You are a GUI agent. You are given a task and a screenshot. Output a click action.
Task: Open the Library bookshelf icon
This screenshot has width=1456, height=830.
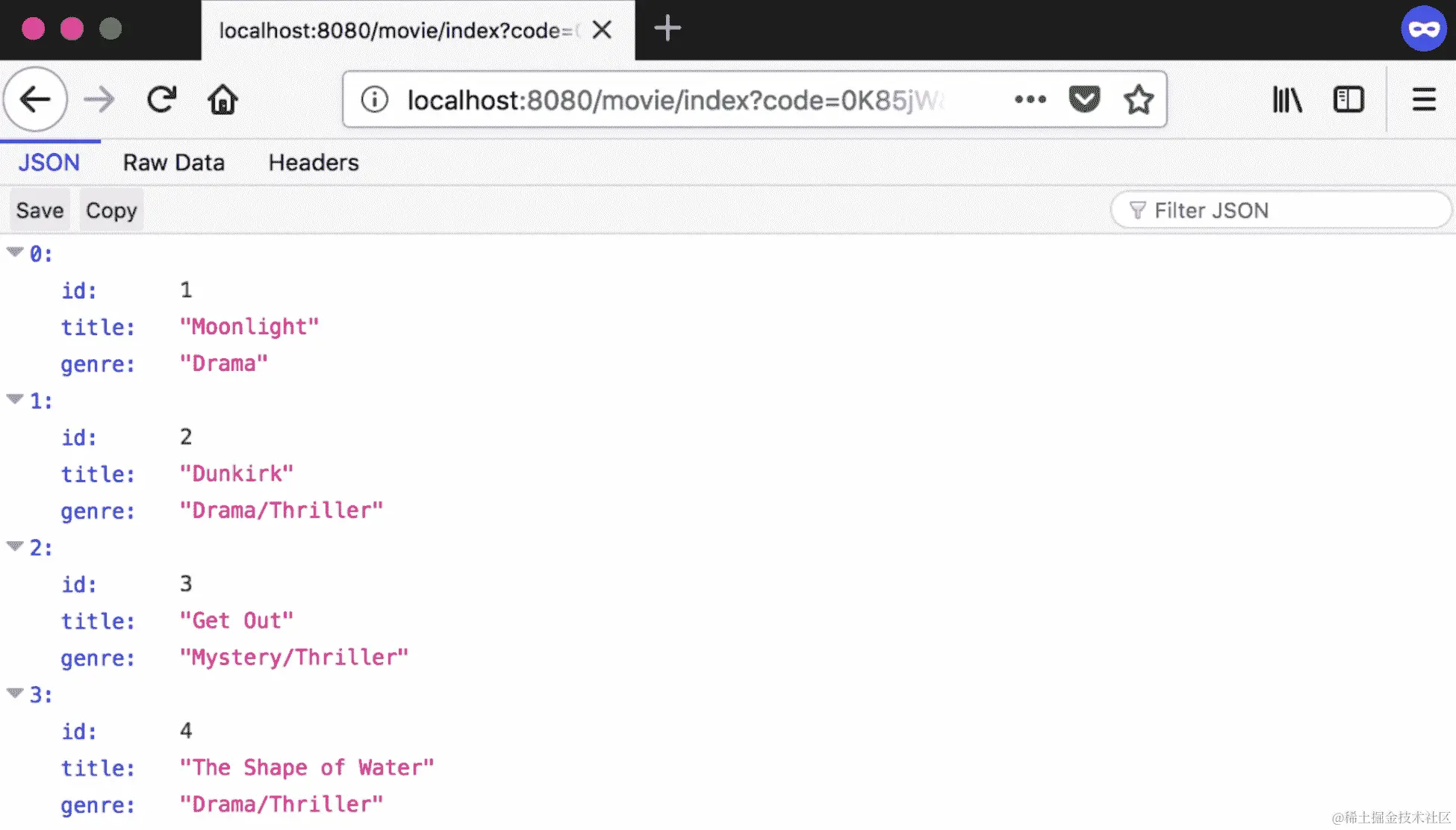pyautogui.click(x=1287, y=99)
